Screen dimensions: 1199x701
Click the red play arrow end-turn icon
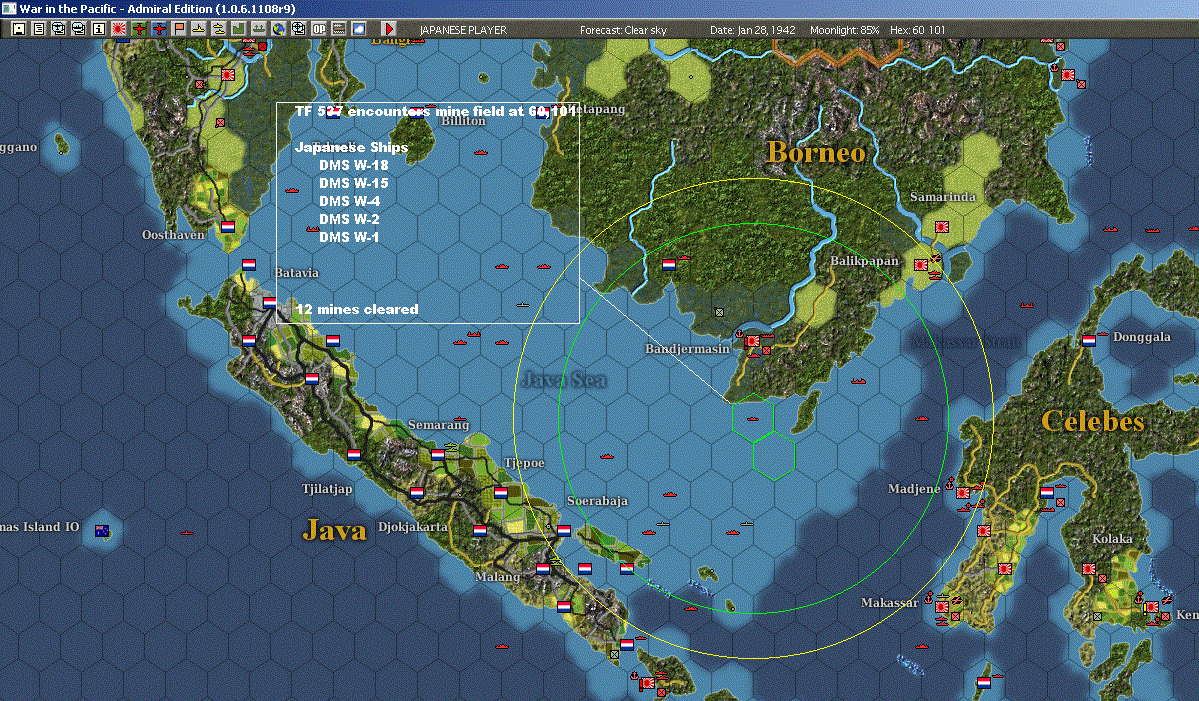tap(388, 29)
